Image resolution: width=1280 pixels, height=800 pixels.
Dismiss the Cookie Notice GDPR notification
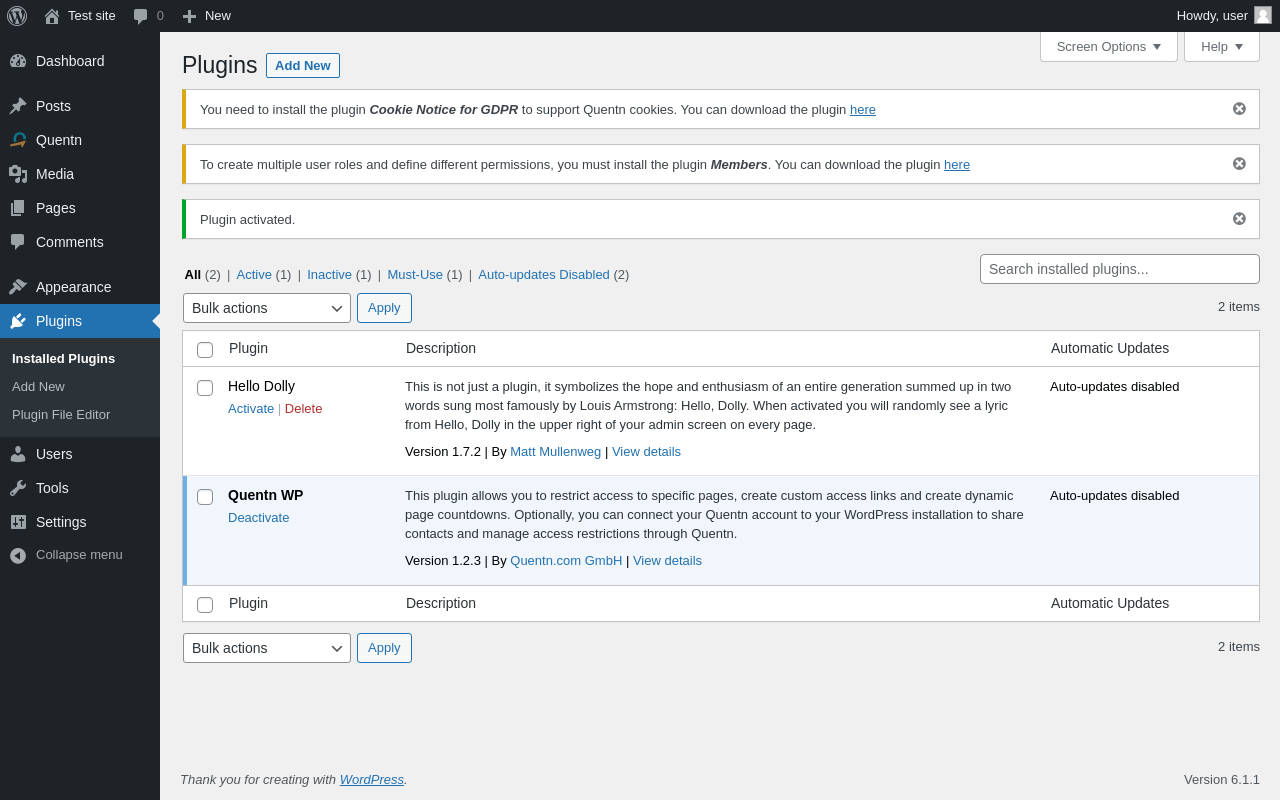click(1239, 109)
